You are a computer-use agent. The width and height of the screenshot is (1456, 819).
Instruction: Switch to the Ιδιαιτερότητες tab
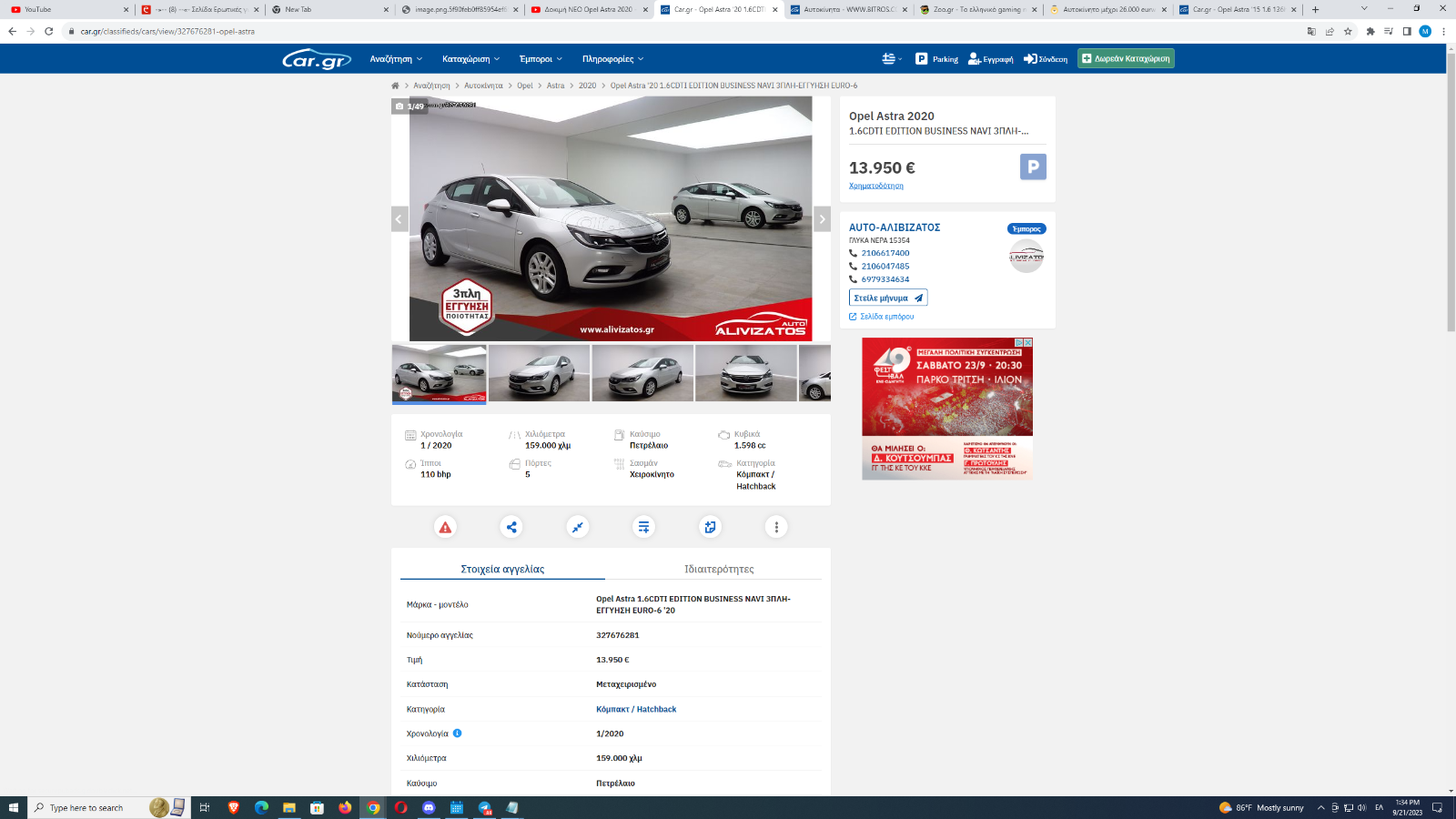[x=719, y=569]
